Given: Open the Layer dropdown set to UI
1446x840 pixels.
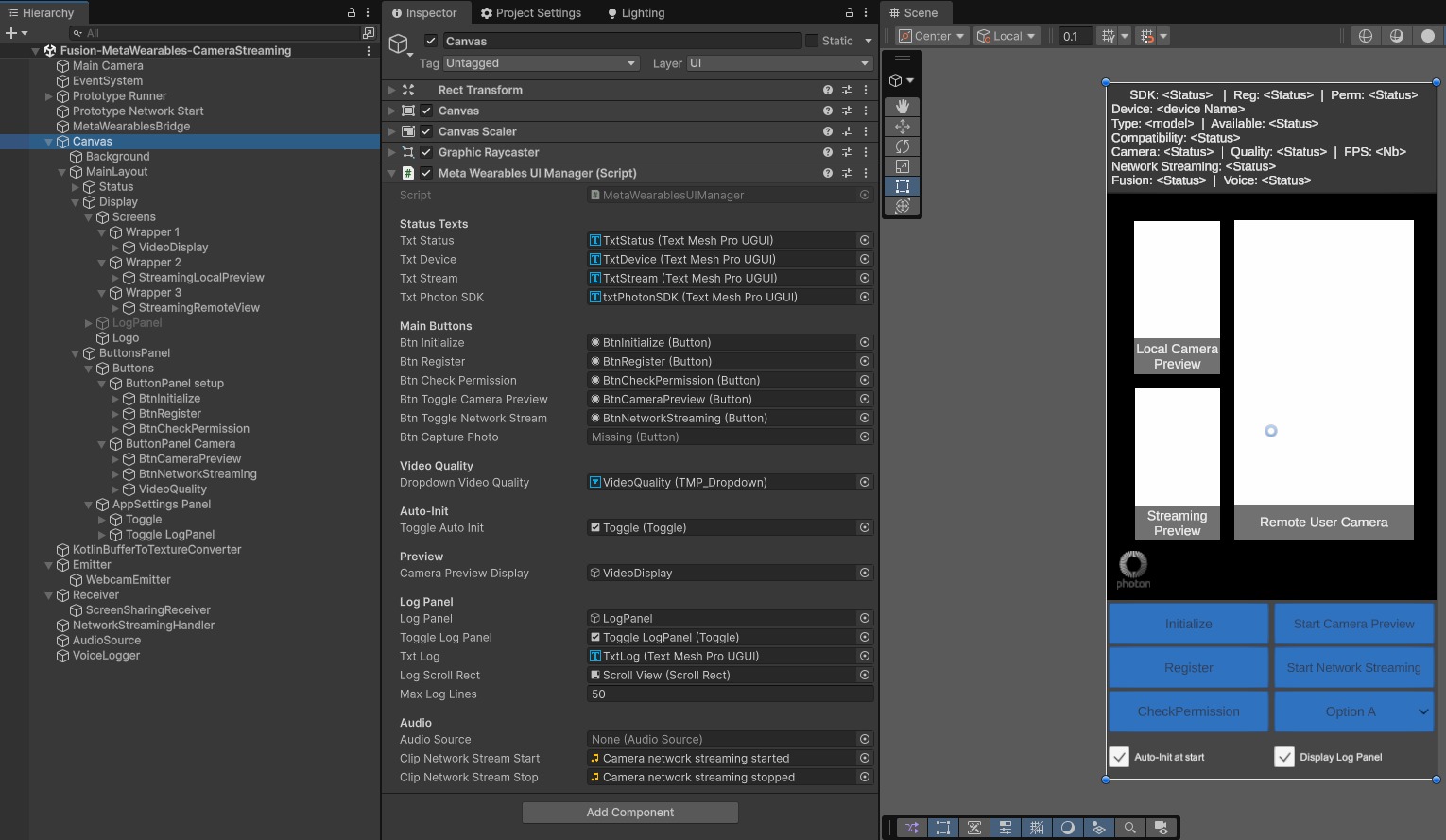Looking at the screenshot, I should tap(779, 63).
